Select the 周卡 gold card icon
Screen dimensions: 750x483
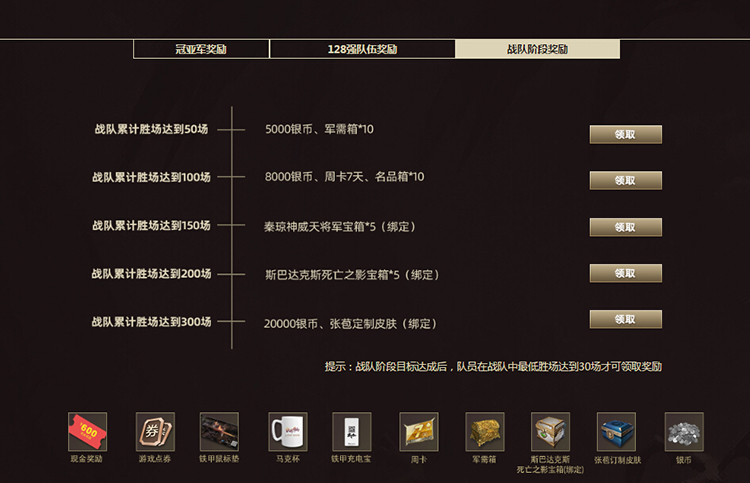tap(419, 432)
